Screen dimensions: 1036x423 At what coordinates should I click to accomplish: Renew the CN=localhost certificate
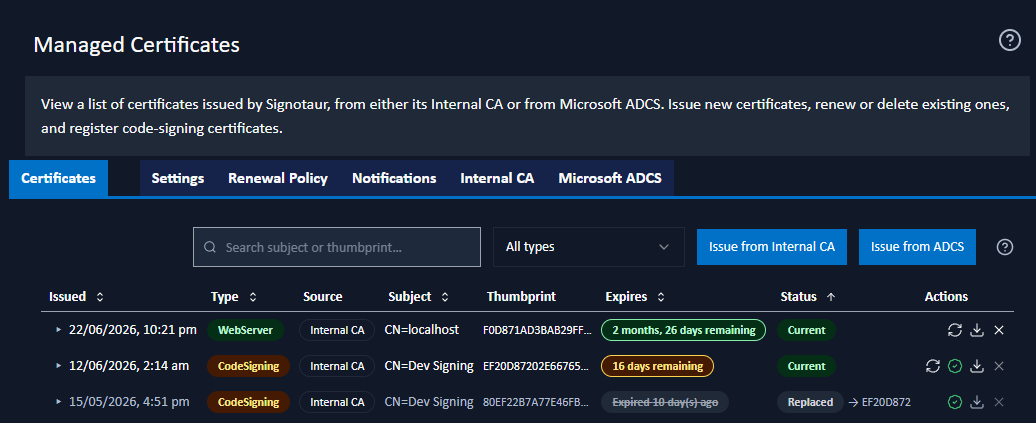point(955,330)
